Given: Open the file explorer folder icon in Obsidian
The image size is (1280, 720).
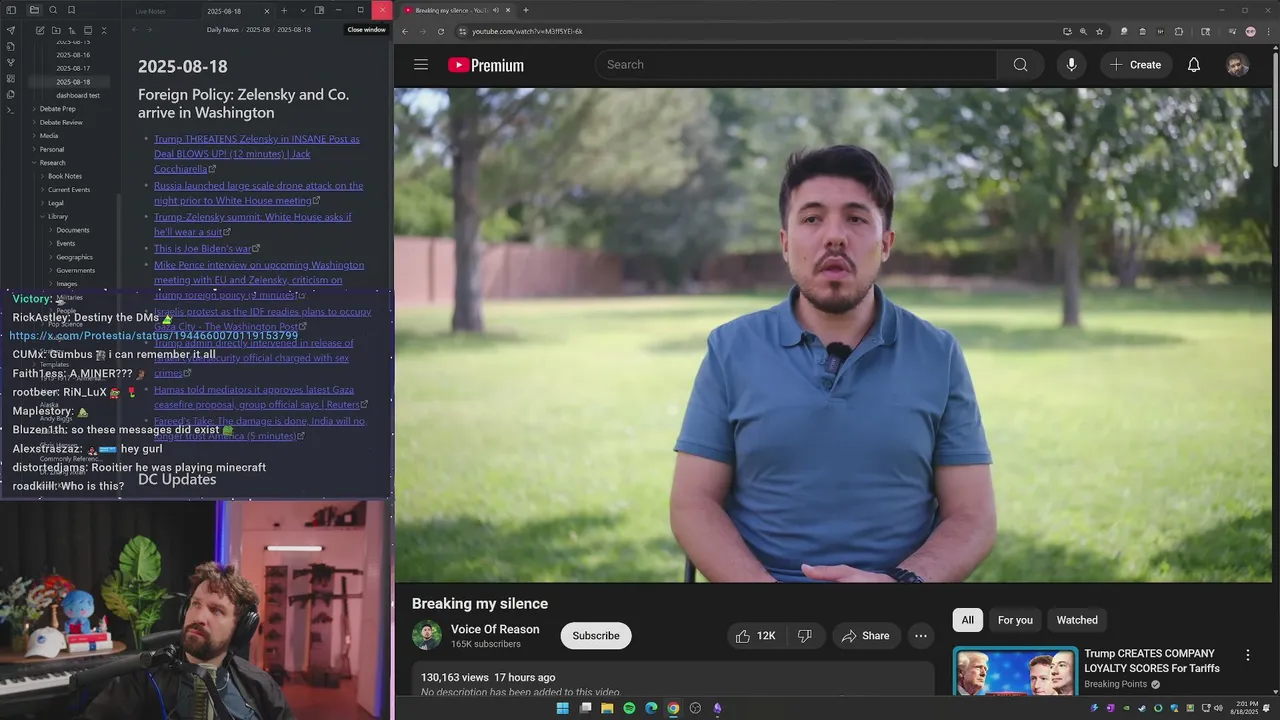Looking at the screenshot, I should (34, 10).
